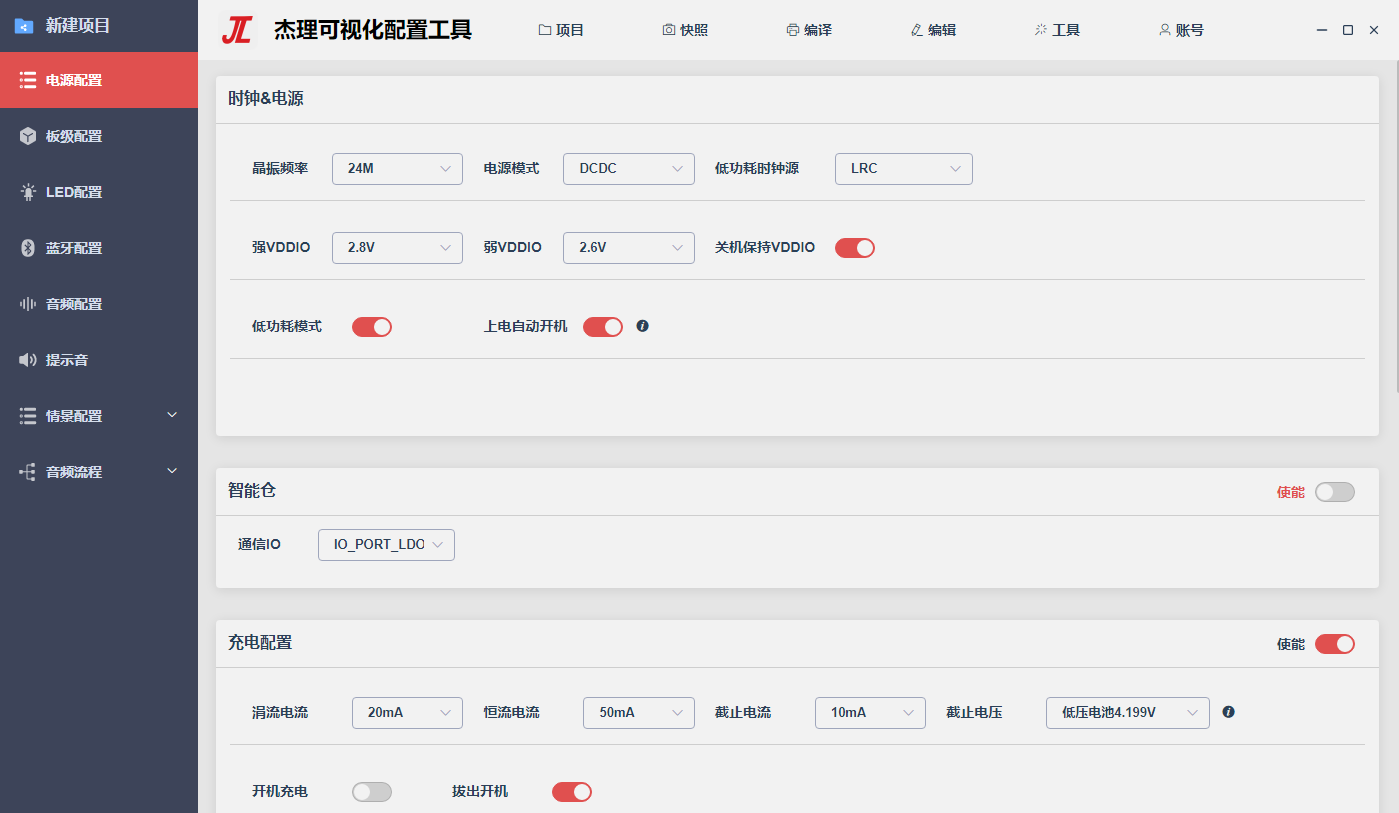Click the 新建项目 folder icon
The height and width of the screenshot is (813, 1399).
pyautogui.click(x=24, y=26)
